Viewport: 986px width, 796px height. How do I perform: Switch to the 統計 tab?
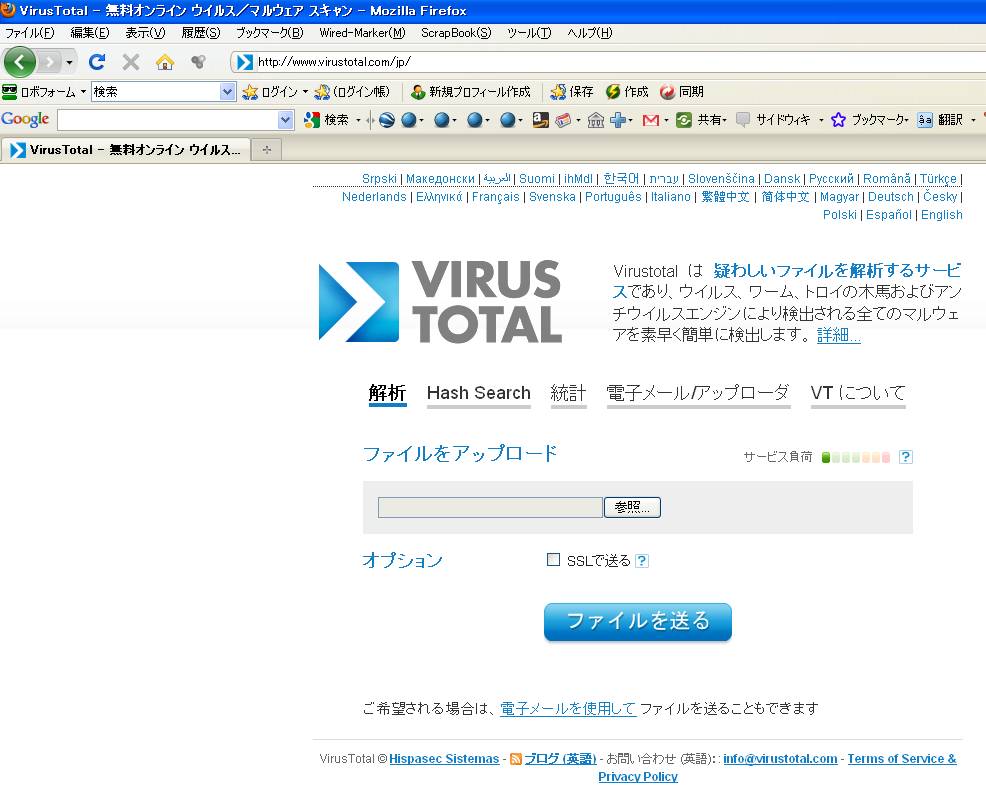(568, 394)
